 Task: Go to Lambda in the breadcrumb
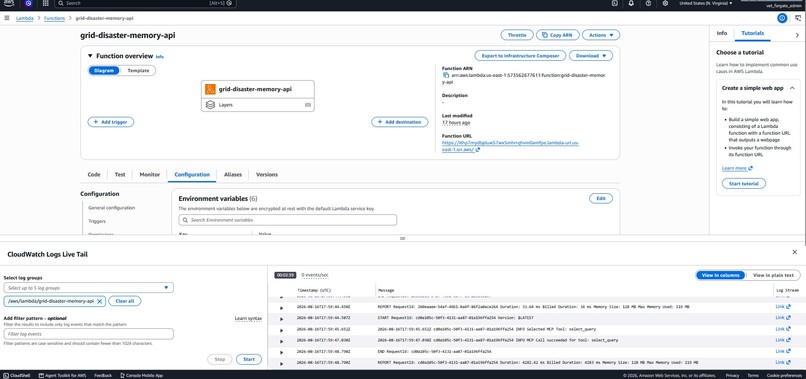tap(25, 18)
